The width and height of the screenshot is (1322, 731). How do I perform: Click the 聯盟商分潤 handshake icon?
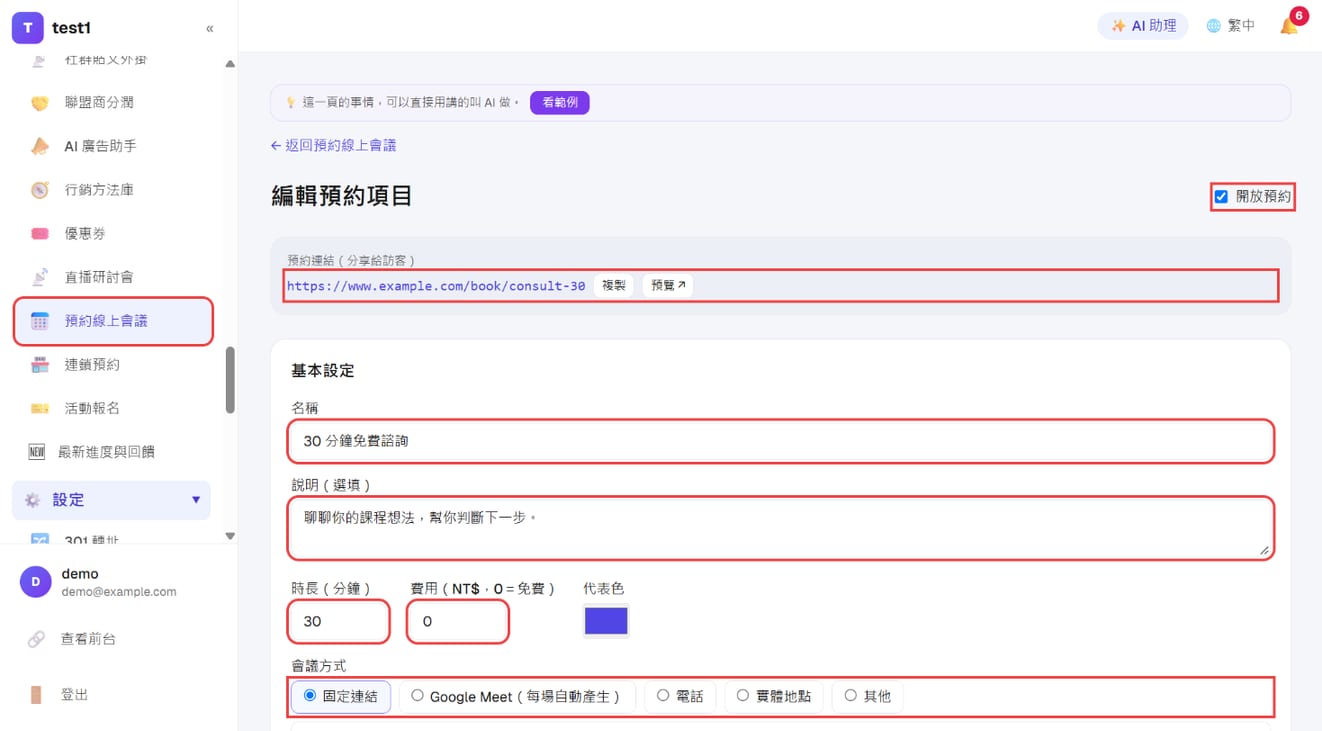click(39, 103)
